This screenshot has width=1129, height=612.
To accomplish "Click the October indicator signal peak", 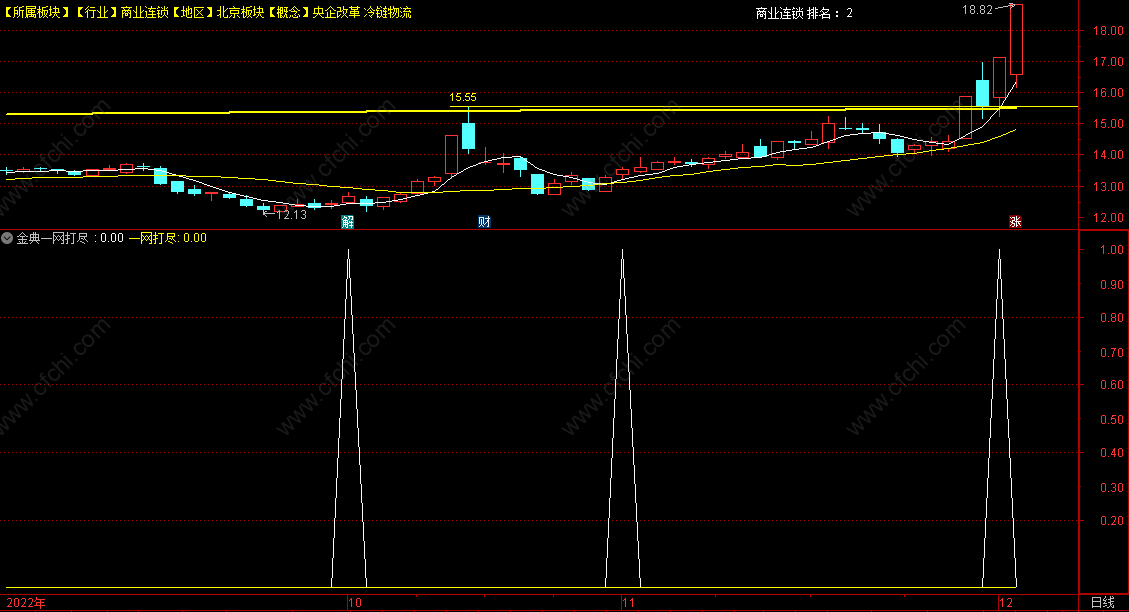I will (348, 251).
